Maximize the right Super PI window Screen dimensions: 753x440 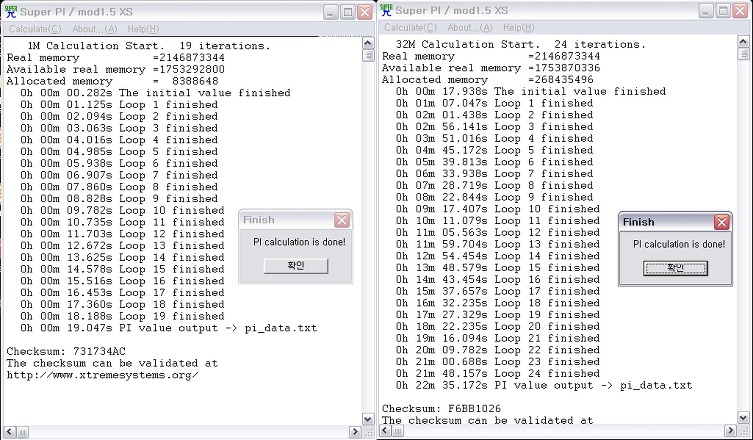tap(723, 11)
